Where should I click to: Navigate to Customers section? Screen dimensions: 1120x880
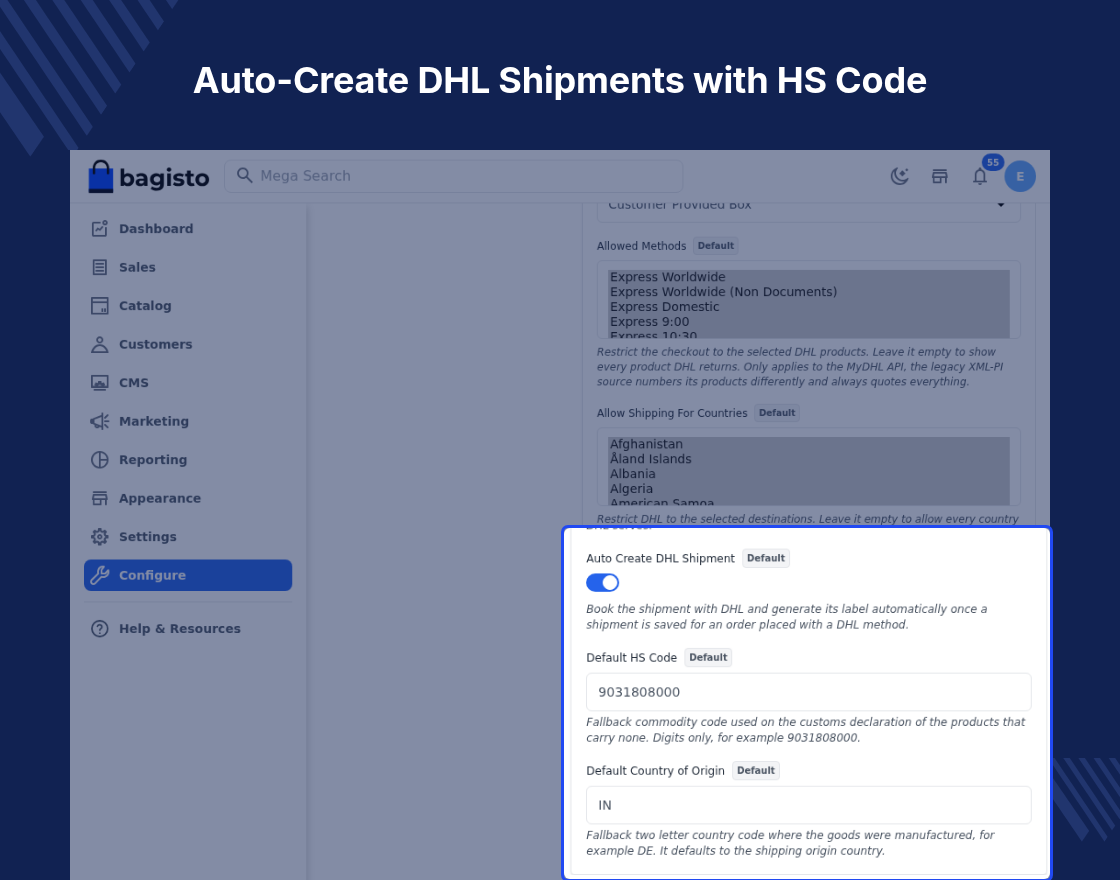coord(188,344)
